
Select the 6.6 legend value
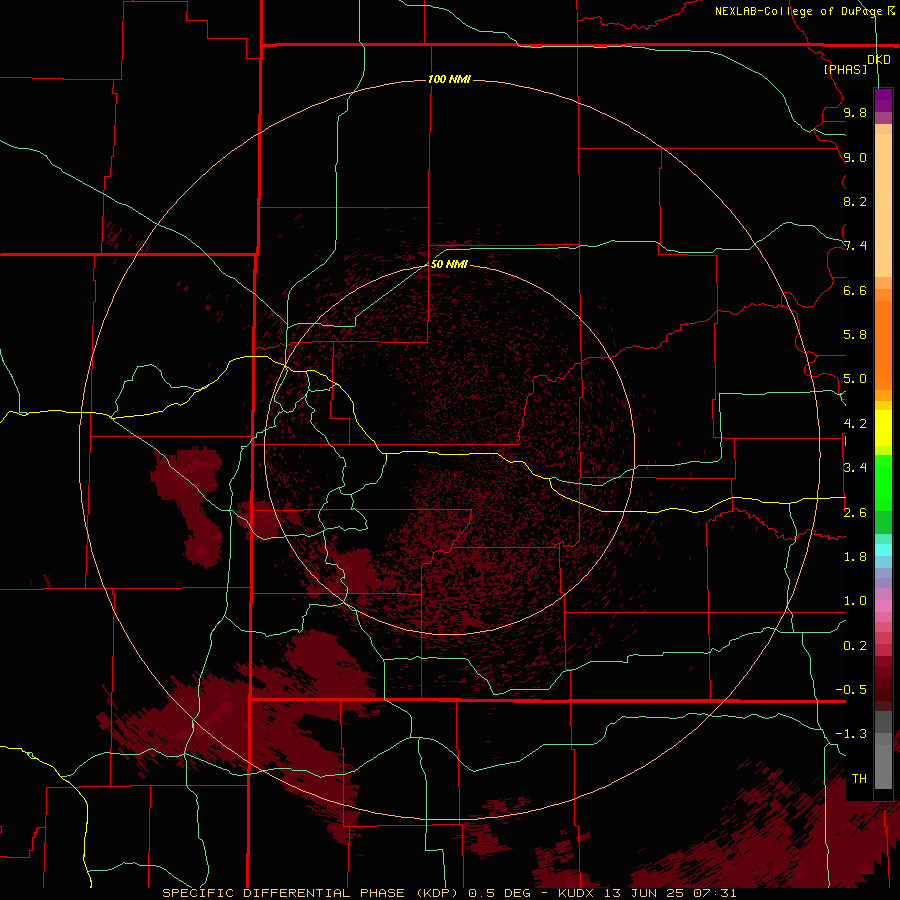click(855, 290)
